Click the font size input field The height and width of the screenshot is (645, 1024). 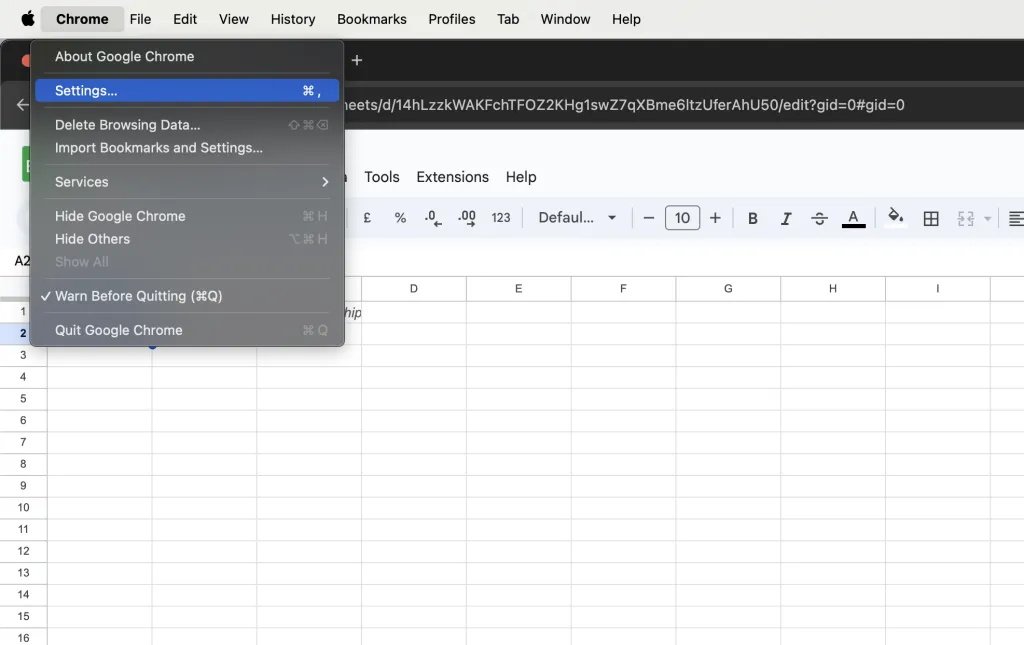[682, 217]
